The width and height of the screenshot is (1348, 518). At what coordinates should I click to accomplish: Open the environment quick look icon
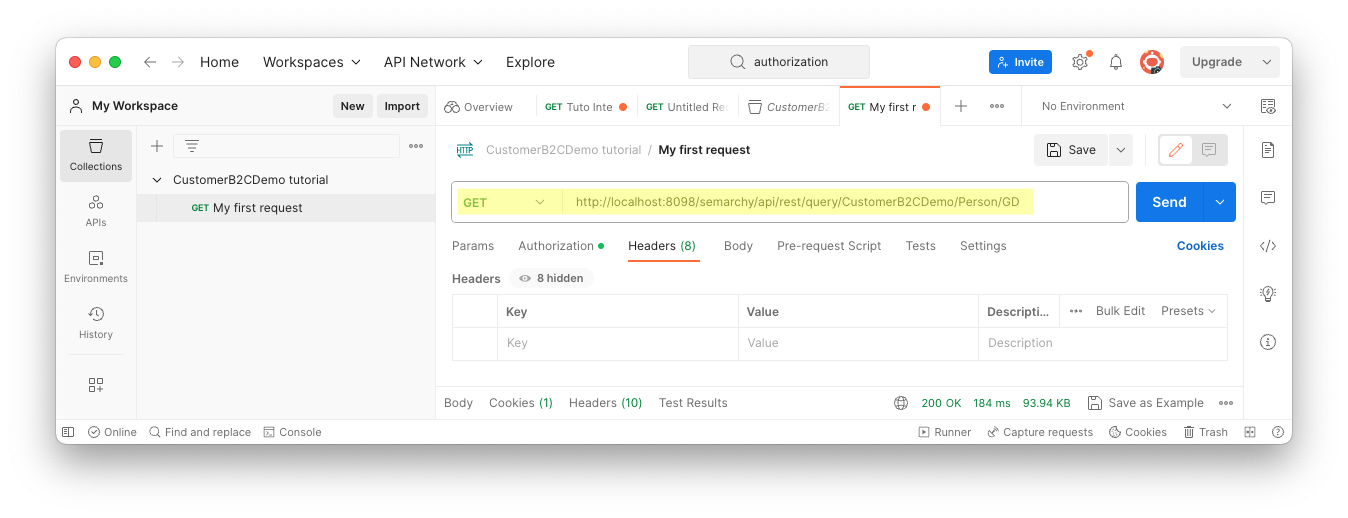[x=1268, y=106]
